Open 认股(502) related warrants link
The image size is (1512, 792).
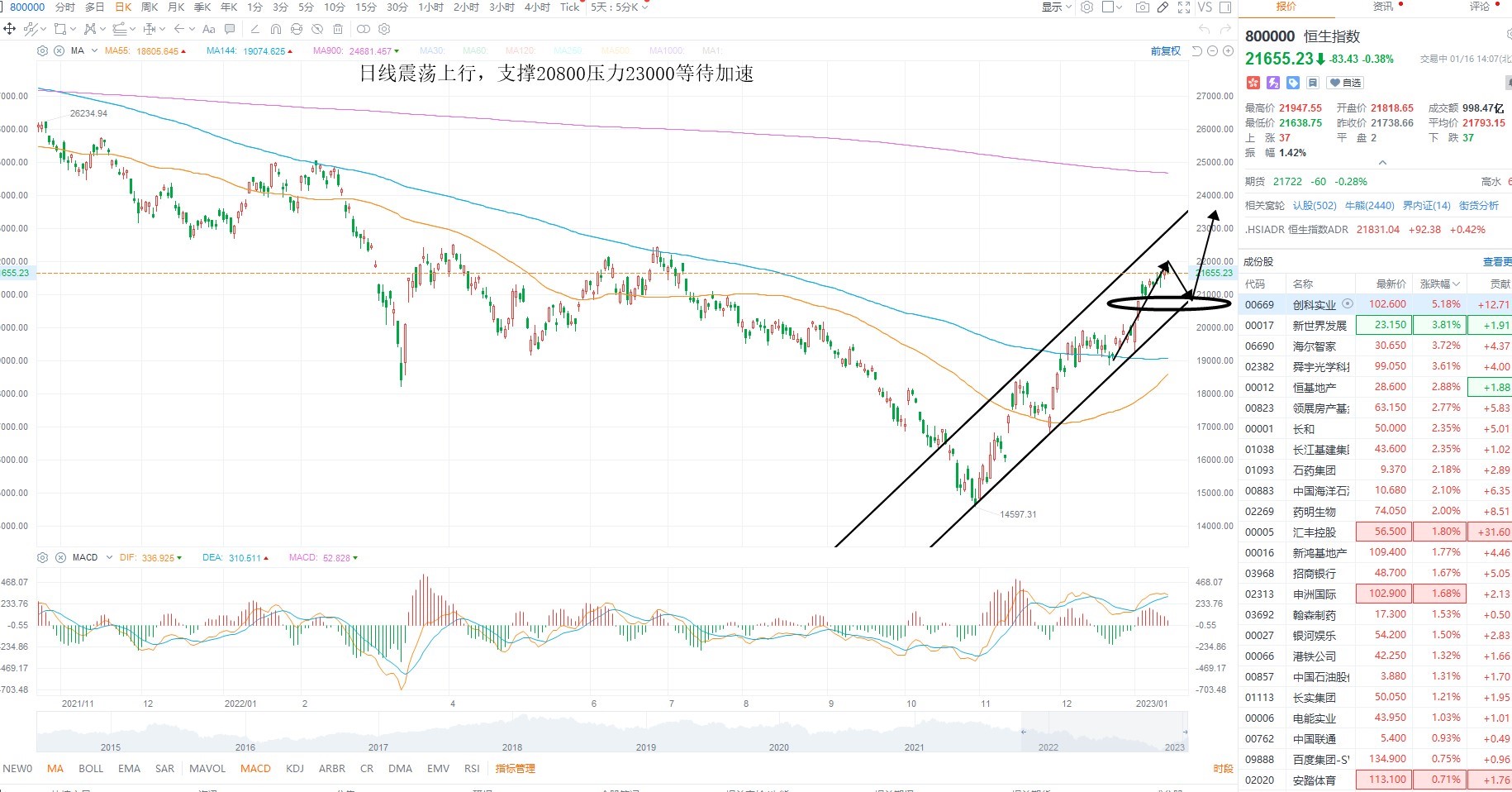tap(1315, 206)
